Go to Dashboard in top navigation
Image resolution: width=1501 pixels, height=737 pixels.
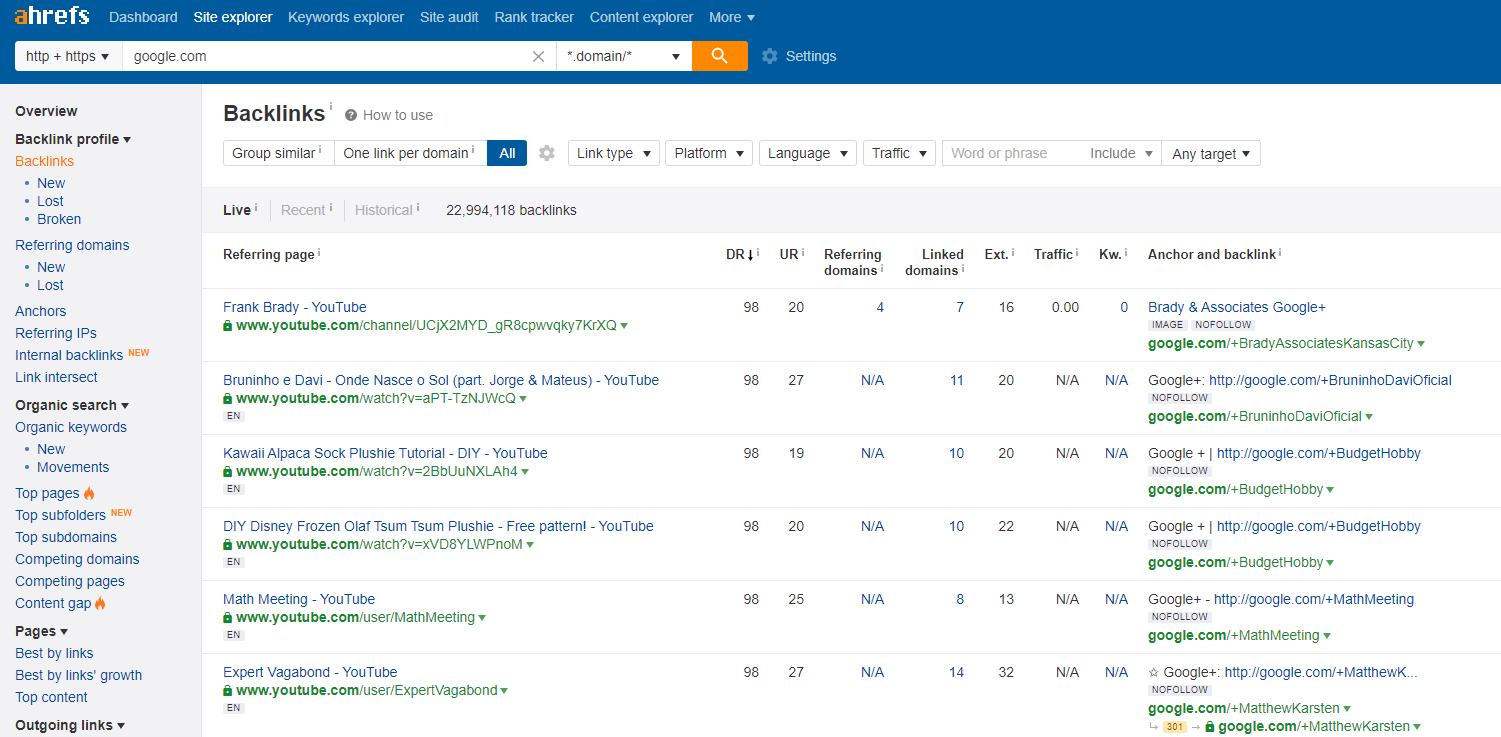(143, 17)
